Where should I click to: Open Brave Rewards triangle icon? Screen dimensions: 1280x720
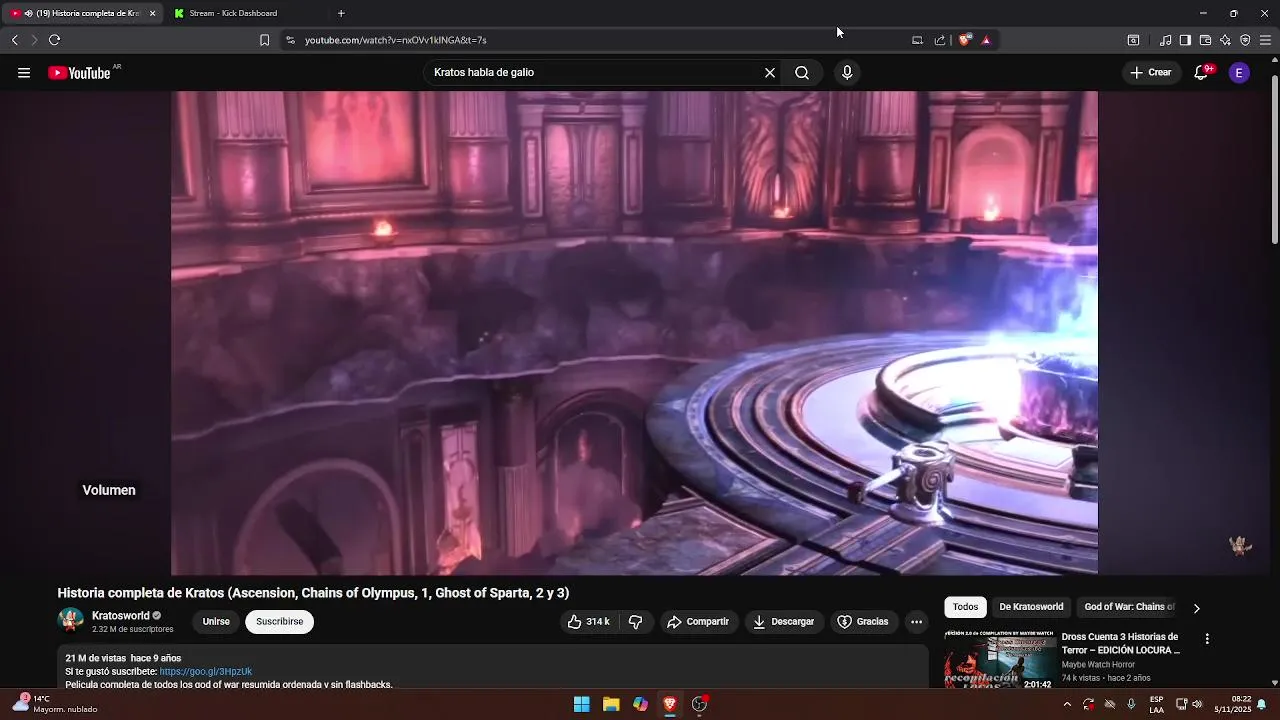coord(986,40)
